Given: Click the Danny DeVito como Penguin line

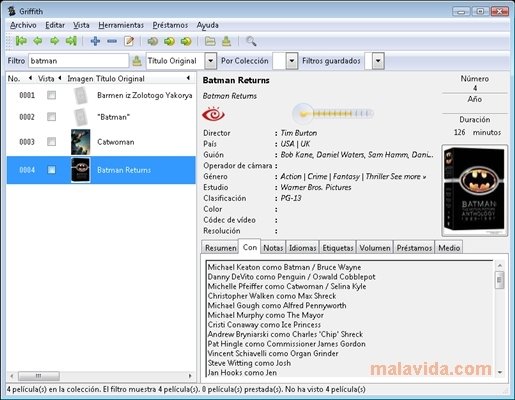Looking at the screenshot, I should (x=291, y=277).
